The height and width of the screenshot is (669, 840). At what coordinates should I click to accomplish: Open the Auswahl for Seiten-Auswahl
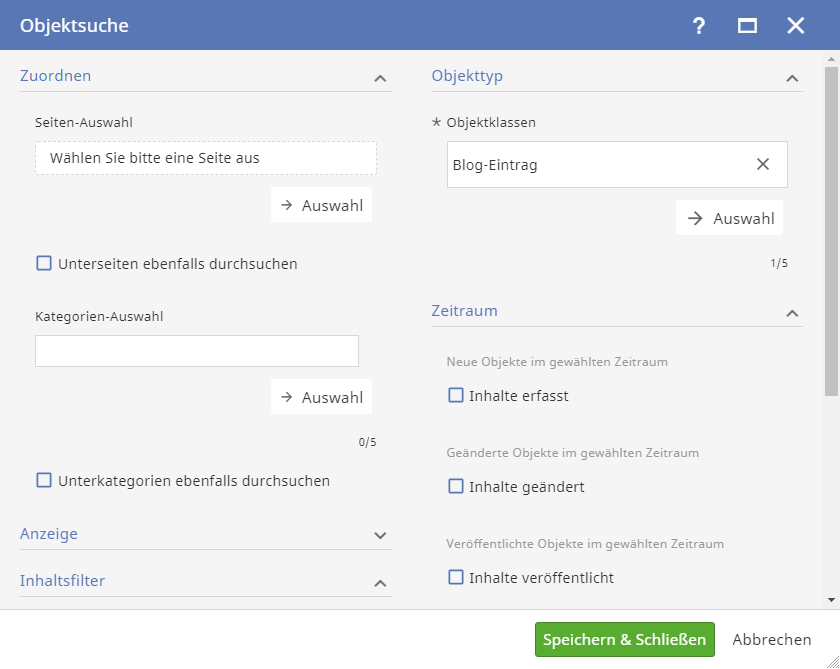tap(321, 205)
